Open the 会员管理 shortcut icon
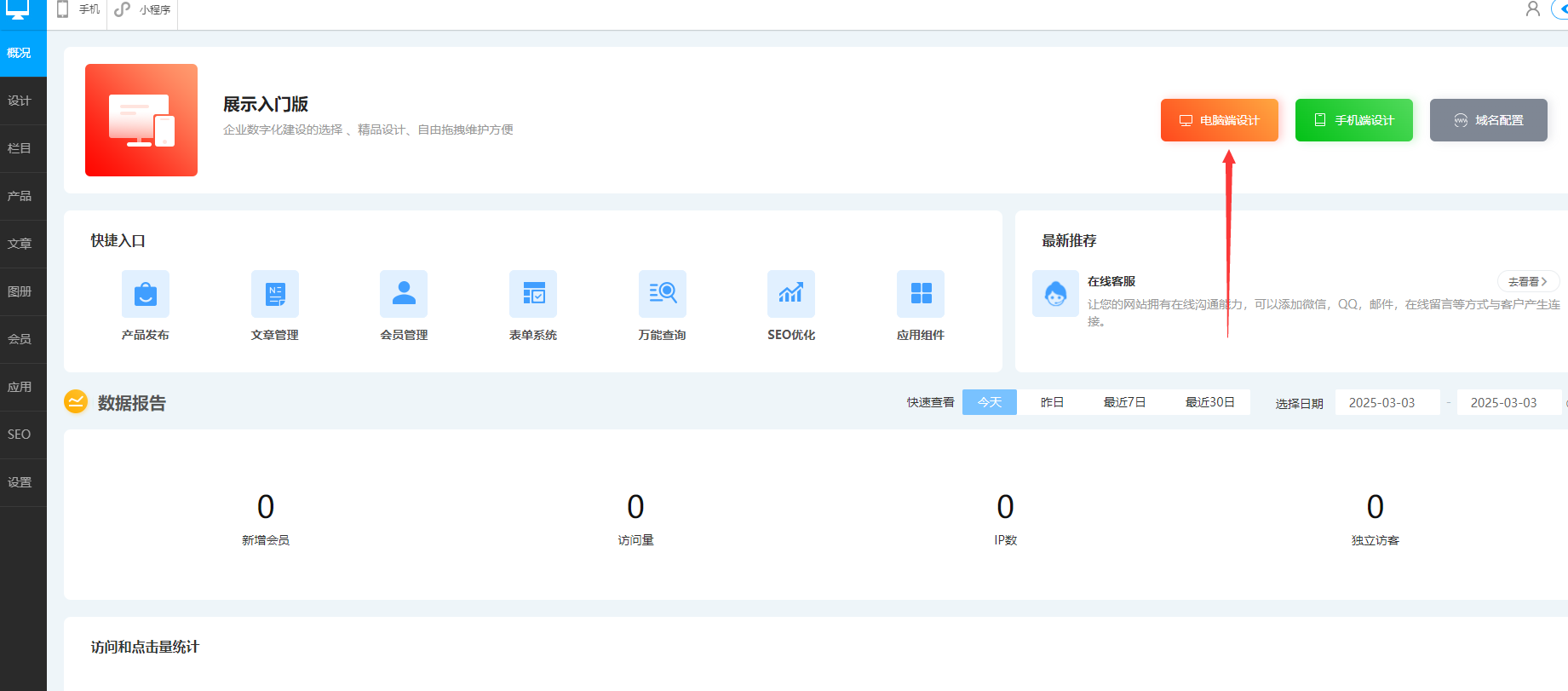This screenshot has height=691, width=1568. [404, 294]
